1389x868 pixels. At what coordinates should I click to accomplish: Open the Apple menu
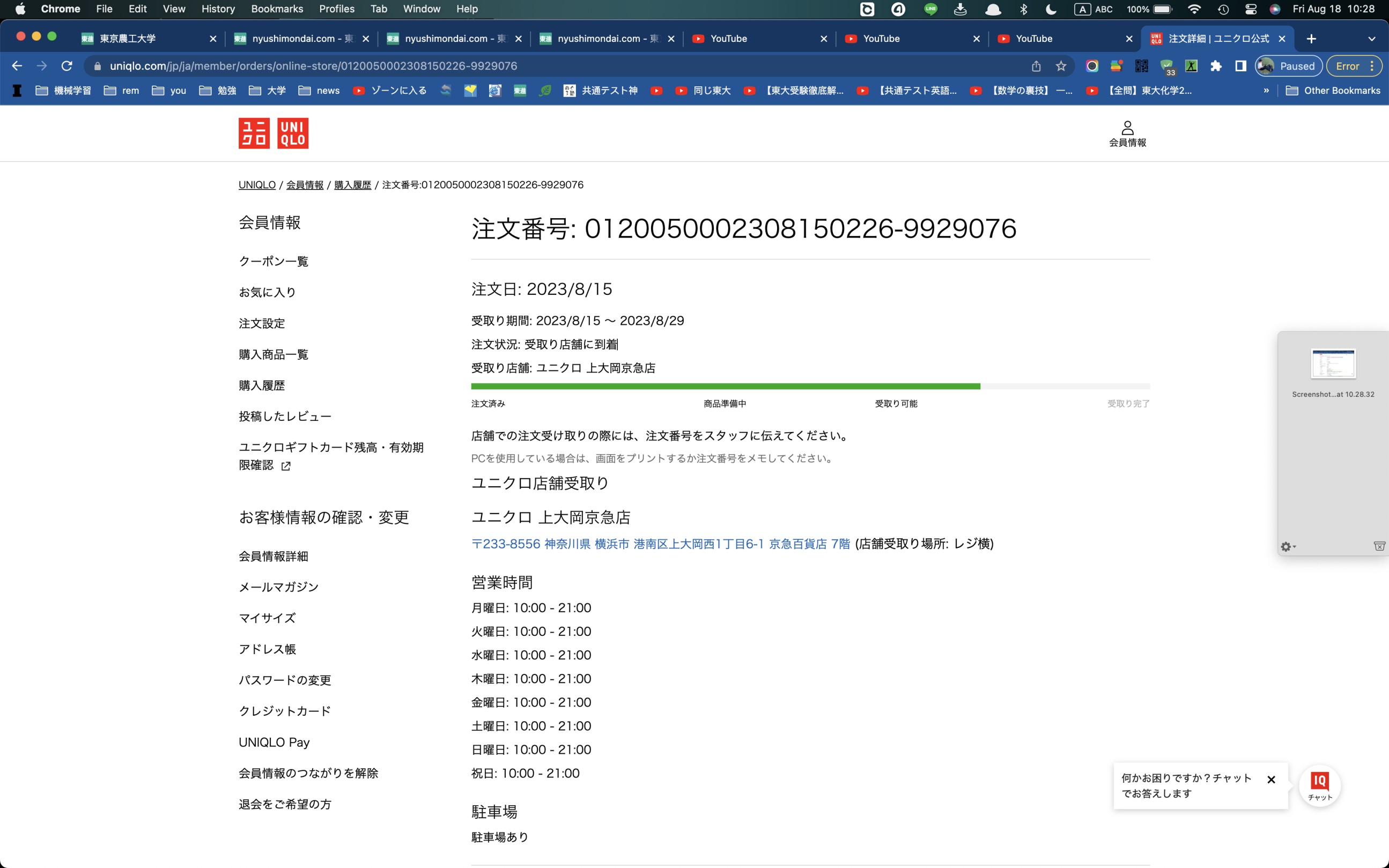coord(20,9)
